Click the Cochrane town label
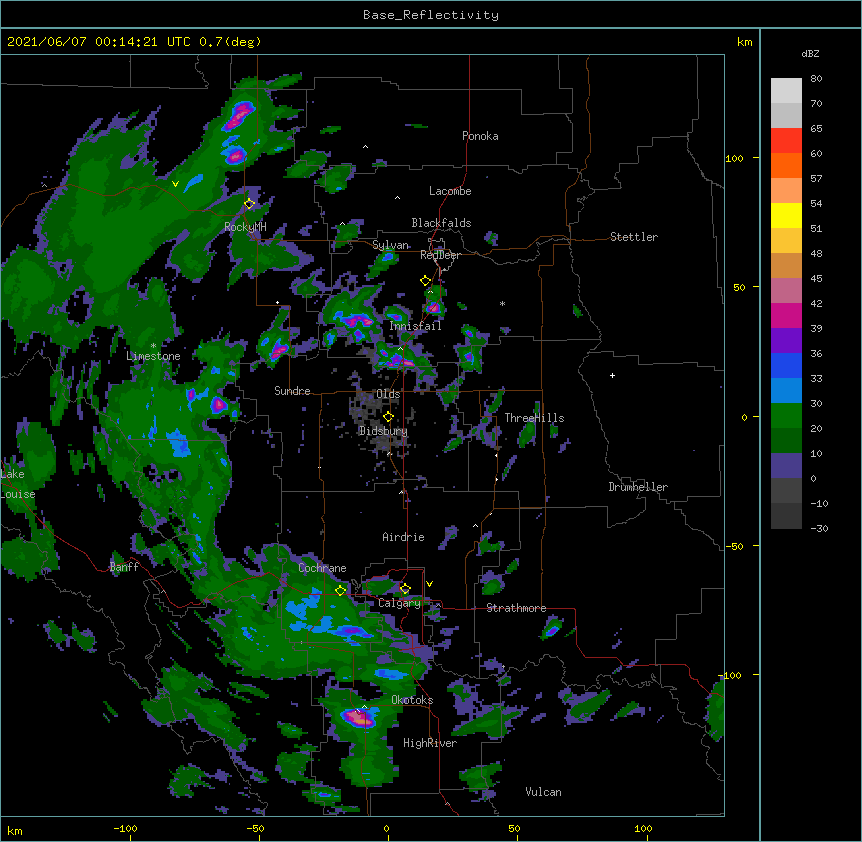The height and width of the screenshot is (842, 862). (x=322, y=568)
